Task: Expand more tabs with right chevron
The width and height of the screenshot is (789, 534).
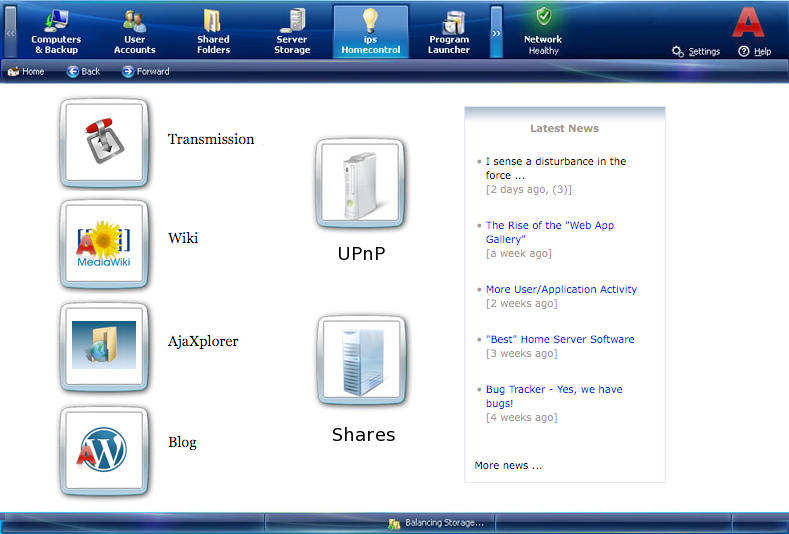Action: [496, 32]
